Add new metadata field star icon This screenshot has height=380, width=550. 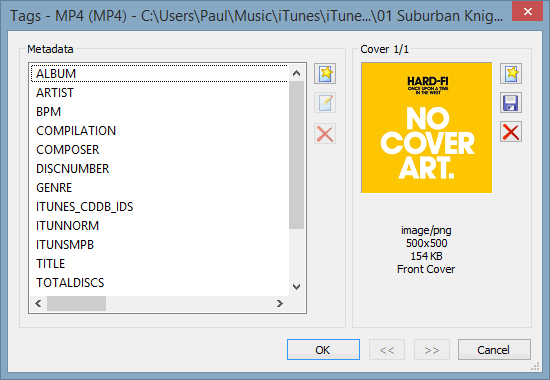[325, 73]
